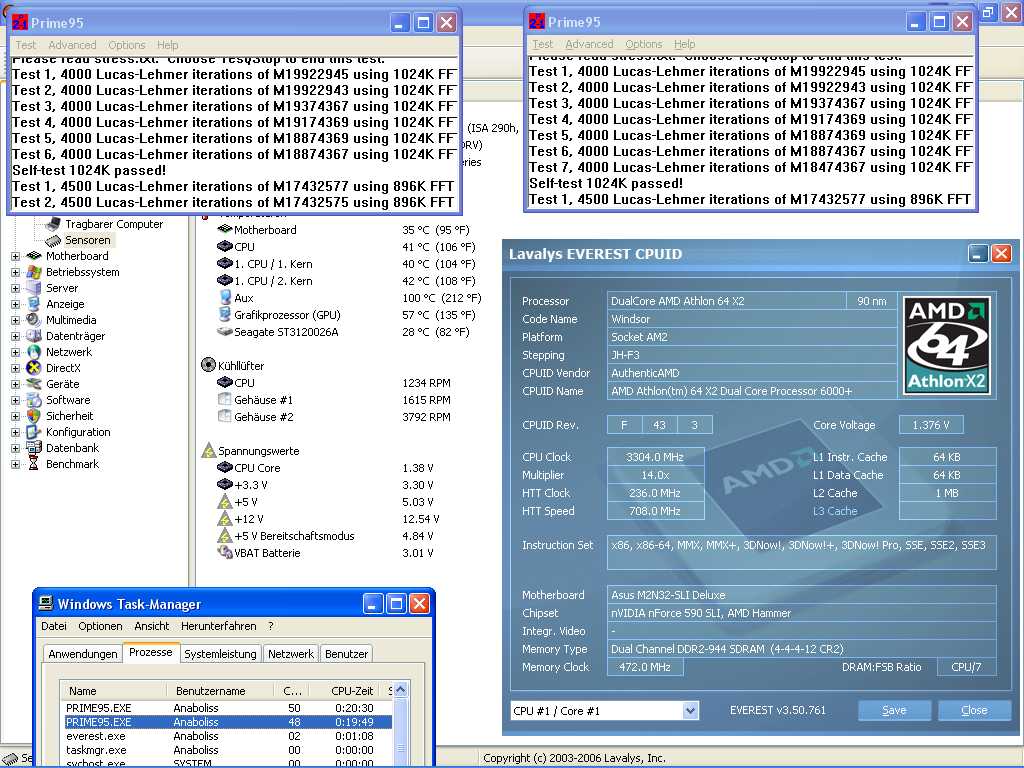Viewport: 1024px width, 768px height.
Task: Click the Seagate ST3120026A drive icon
Action: pos(225,332)
